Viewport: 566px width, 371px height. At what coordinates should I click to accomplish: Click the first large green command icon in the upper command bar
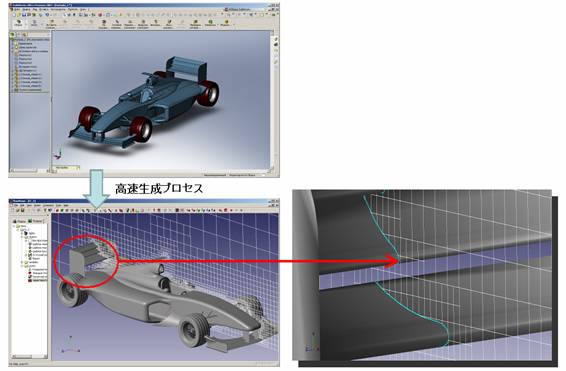(x=19, y=22)
